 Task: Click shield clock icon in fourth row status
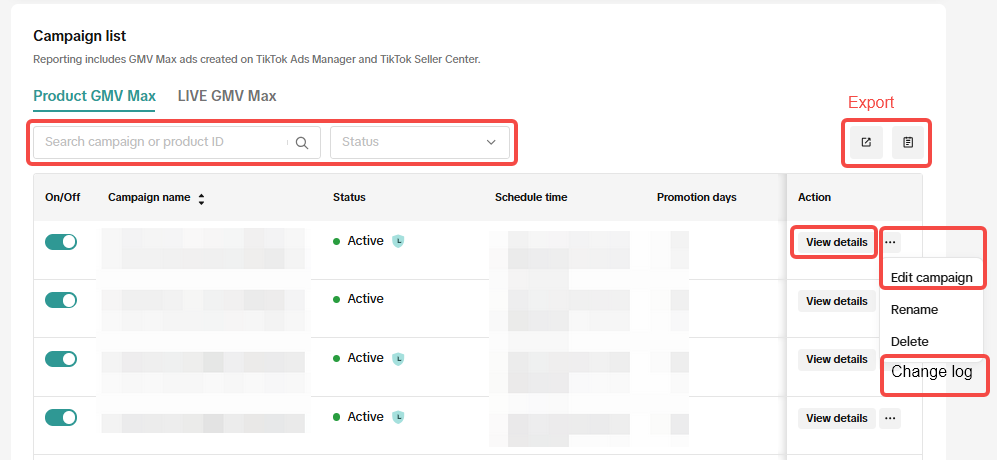(x=398, y=417)
